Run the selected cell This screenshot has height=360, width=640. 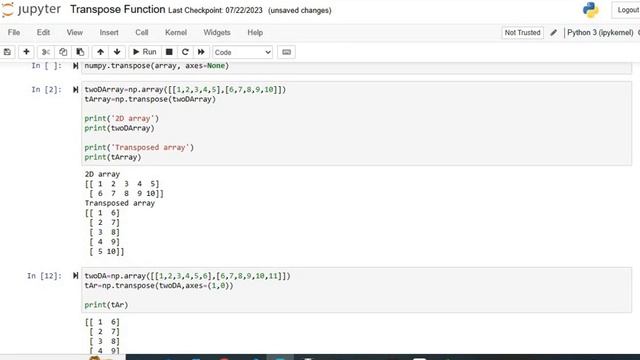coord(144,52)
